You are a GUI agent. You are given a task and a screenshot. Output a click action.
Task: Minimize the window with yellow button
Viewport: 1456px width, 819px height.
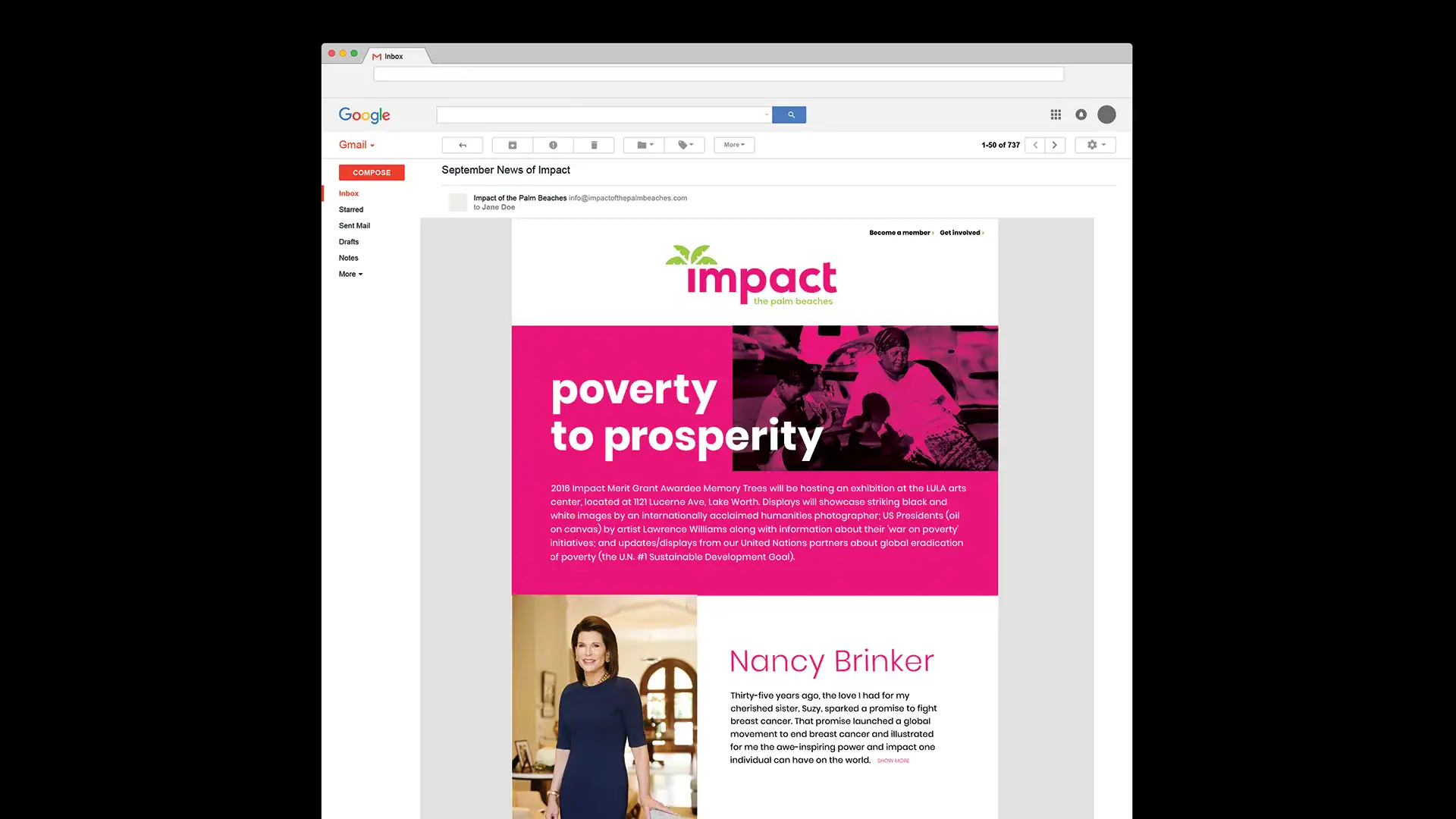pos(343,53)
